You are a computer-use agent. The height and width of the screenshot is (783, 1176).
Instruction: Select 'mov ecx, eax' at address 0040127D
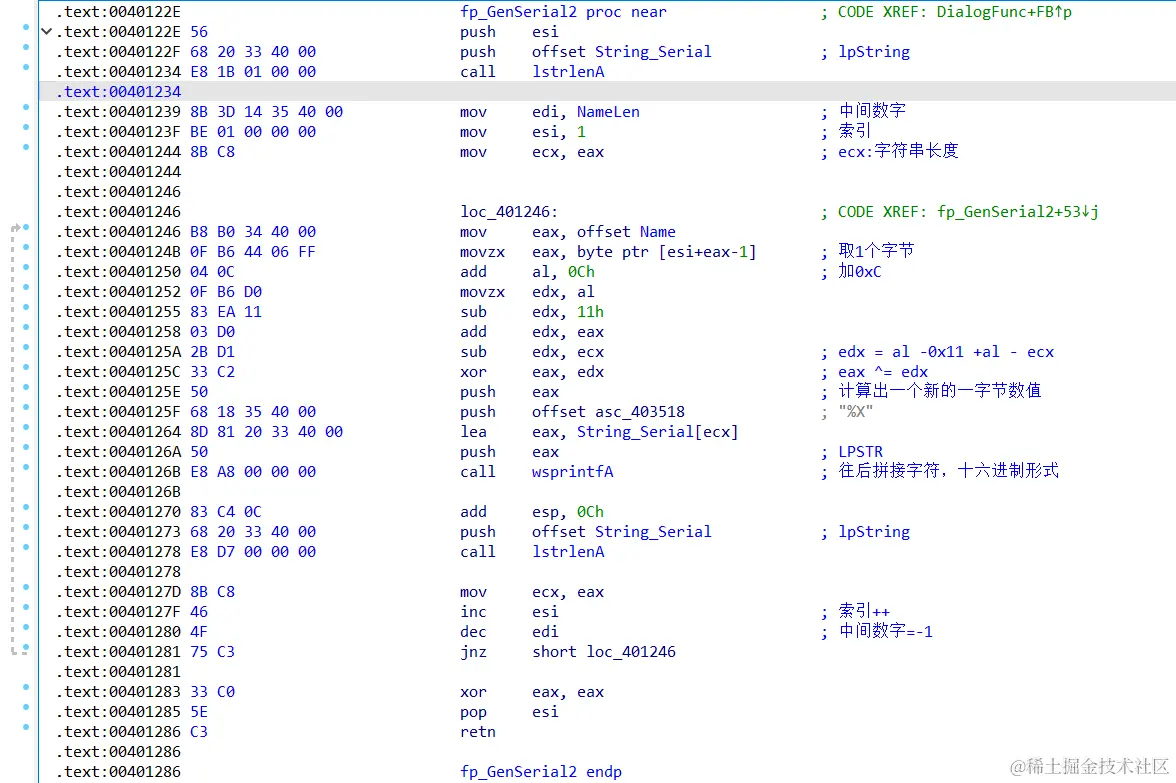(532, 592)
